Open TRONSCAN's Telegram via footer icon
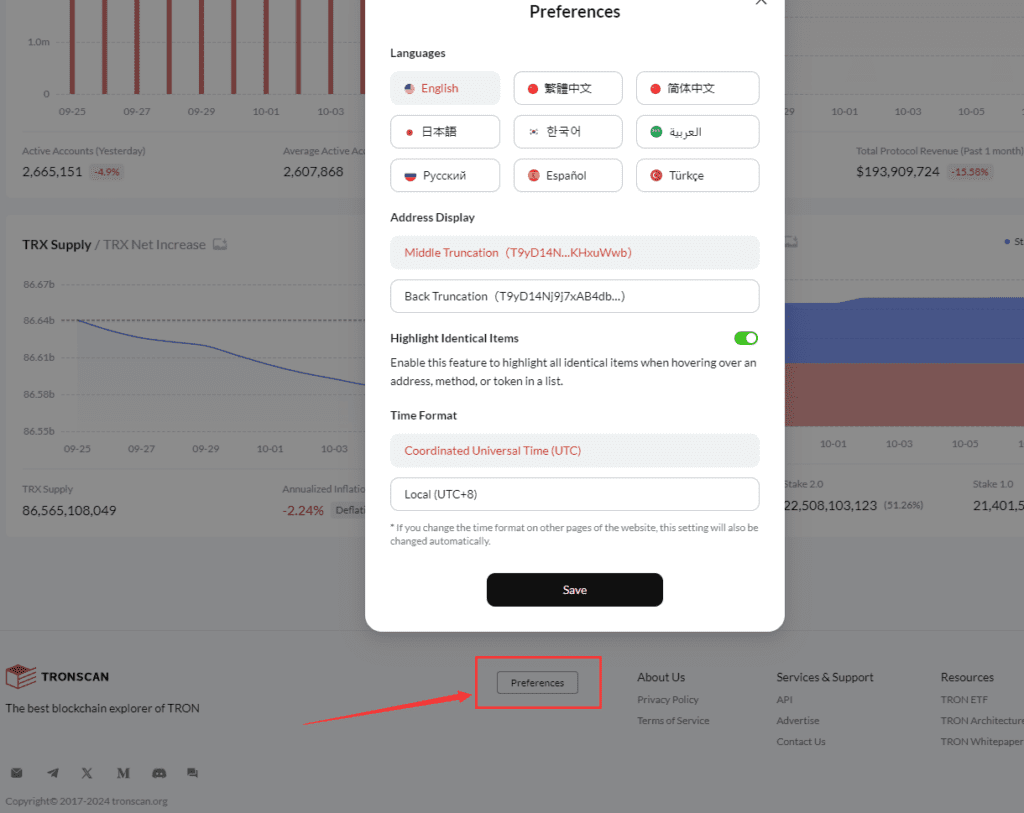Screen dimensions: 1024x813 [x=52, y=772]
